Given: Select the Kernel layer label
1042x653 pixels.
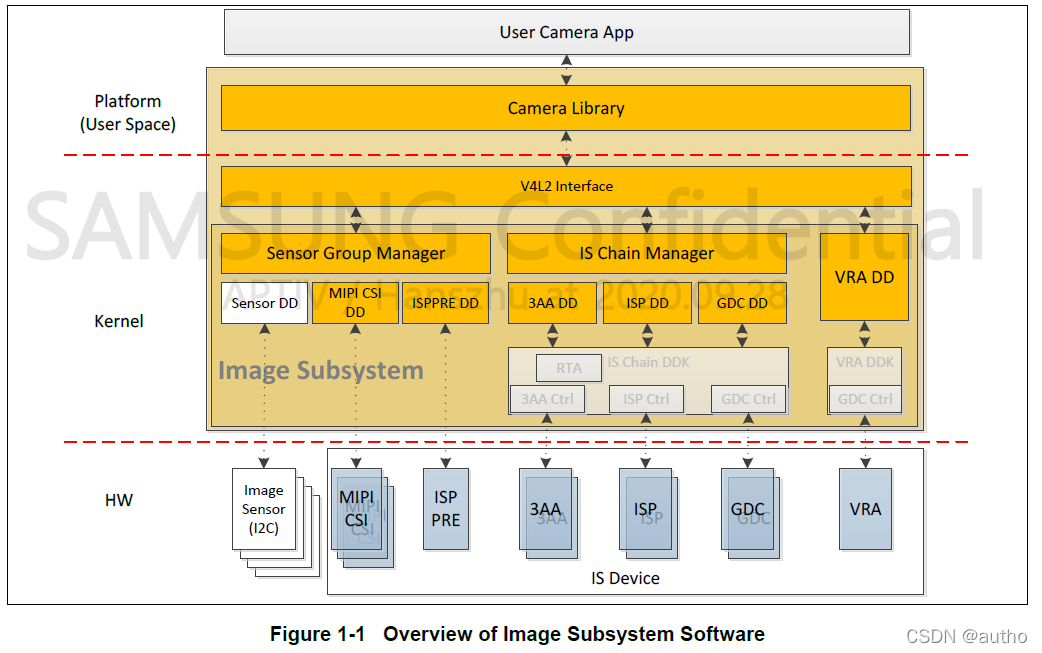Looking at the screenshot, I should click(x=119, y=322).
